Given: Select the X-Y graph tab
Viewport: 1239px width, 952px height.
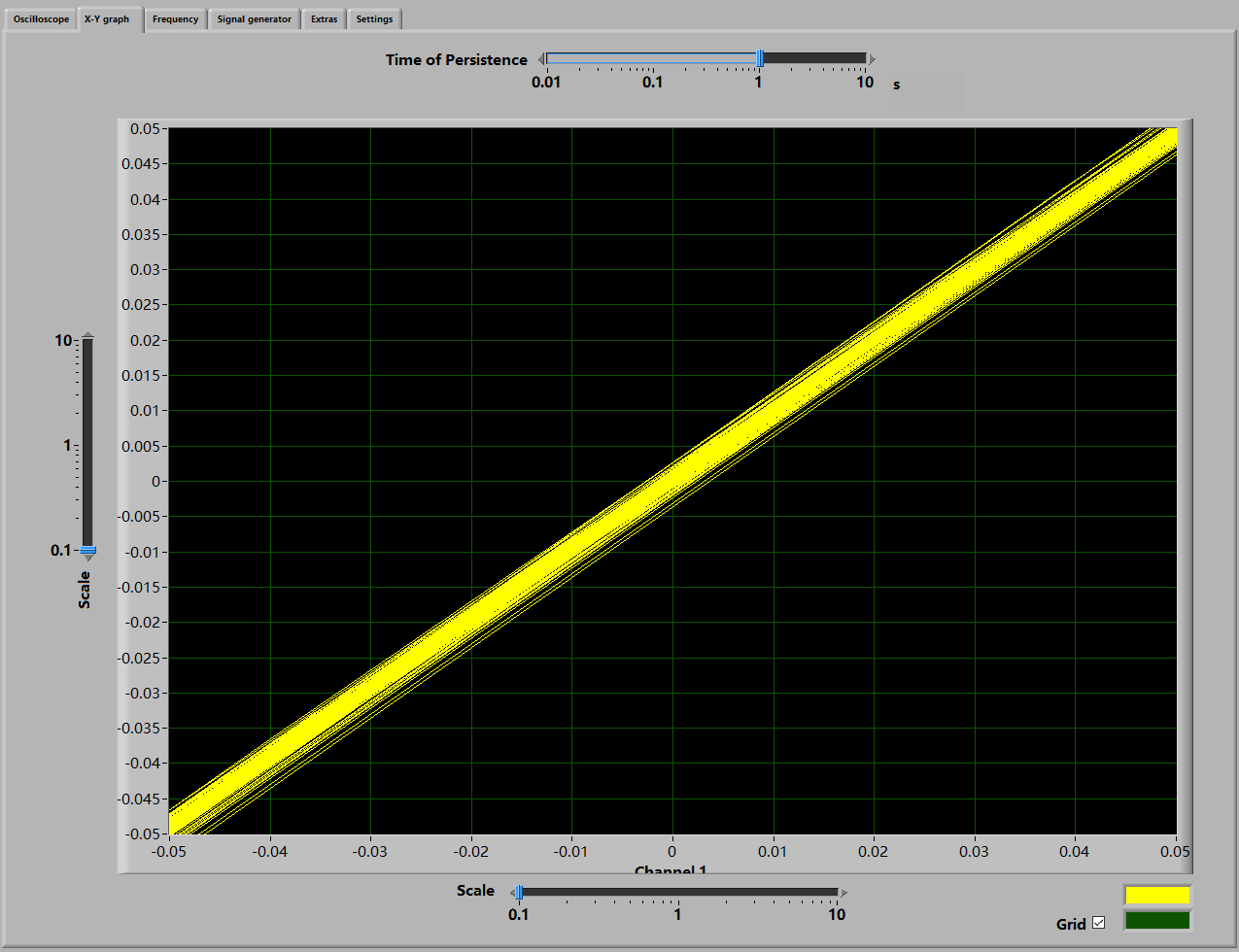Looking at the screenshot, I should coord(107,19).
